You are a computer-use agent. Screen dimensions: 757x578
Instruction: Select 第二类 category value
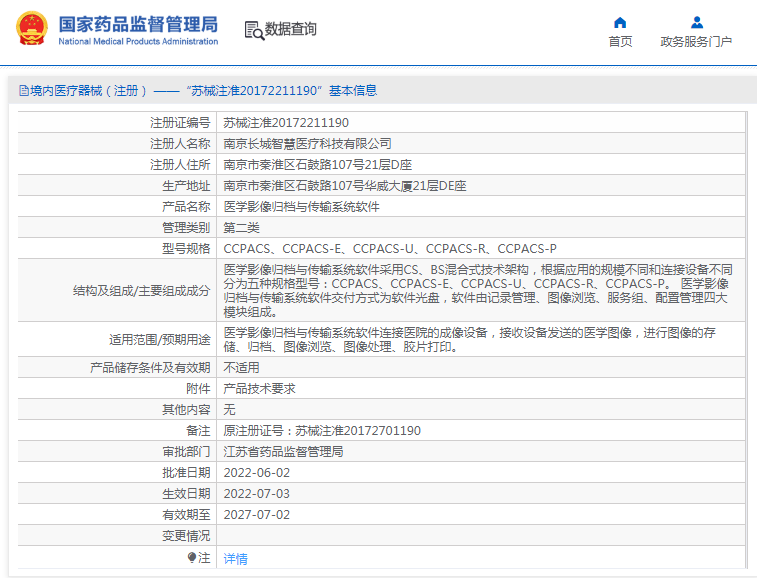point(241,227)
